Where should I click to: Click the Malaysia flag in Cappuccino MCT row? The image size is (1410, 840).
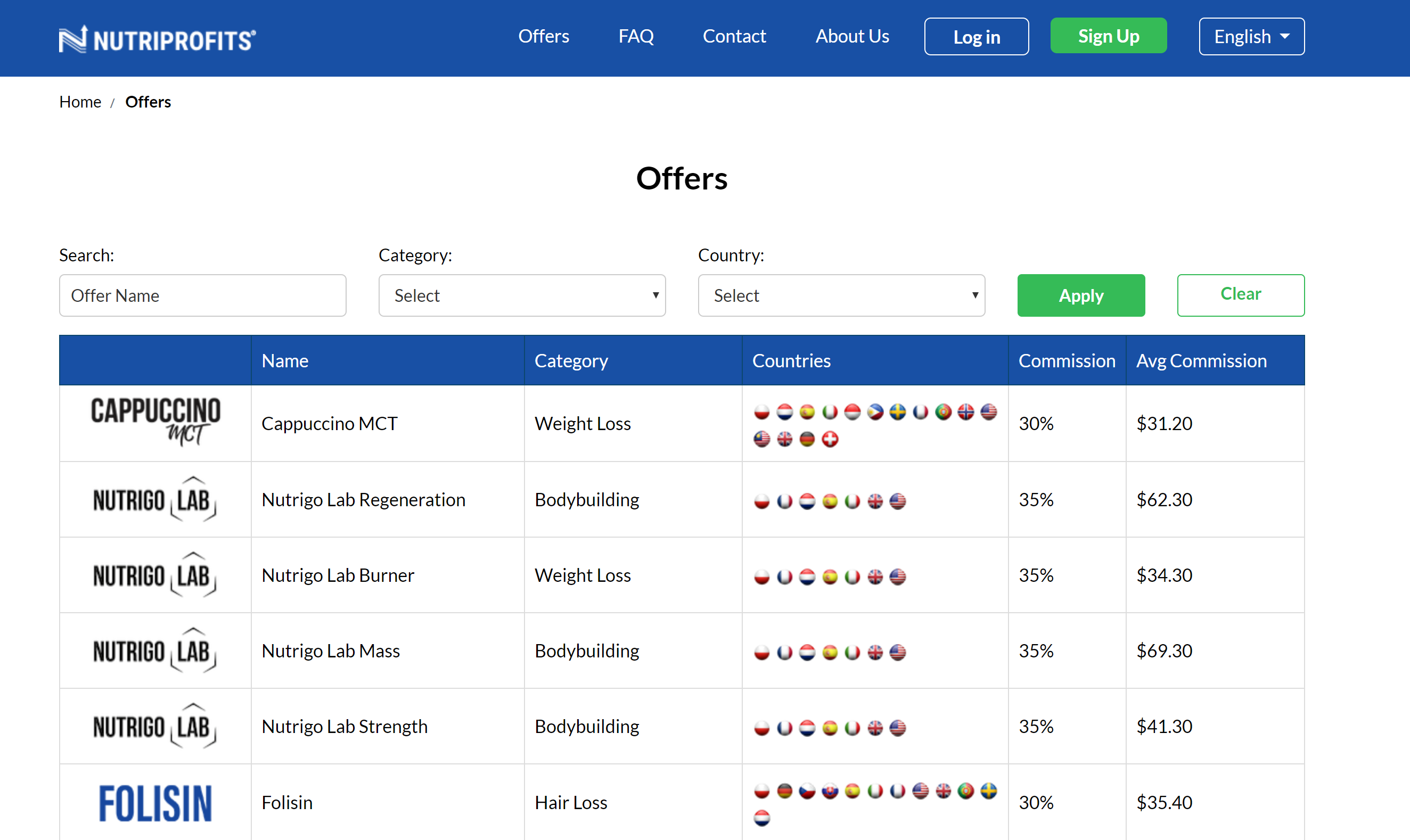pos(762,439)
